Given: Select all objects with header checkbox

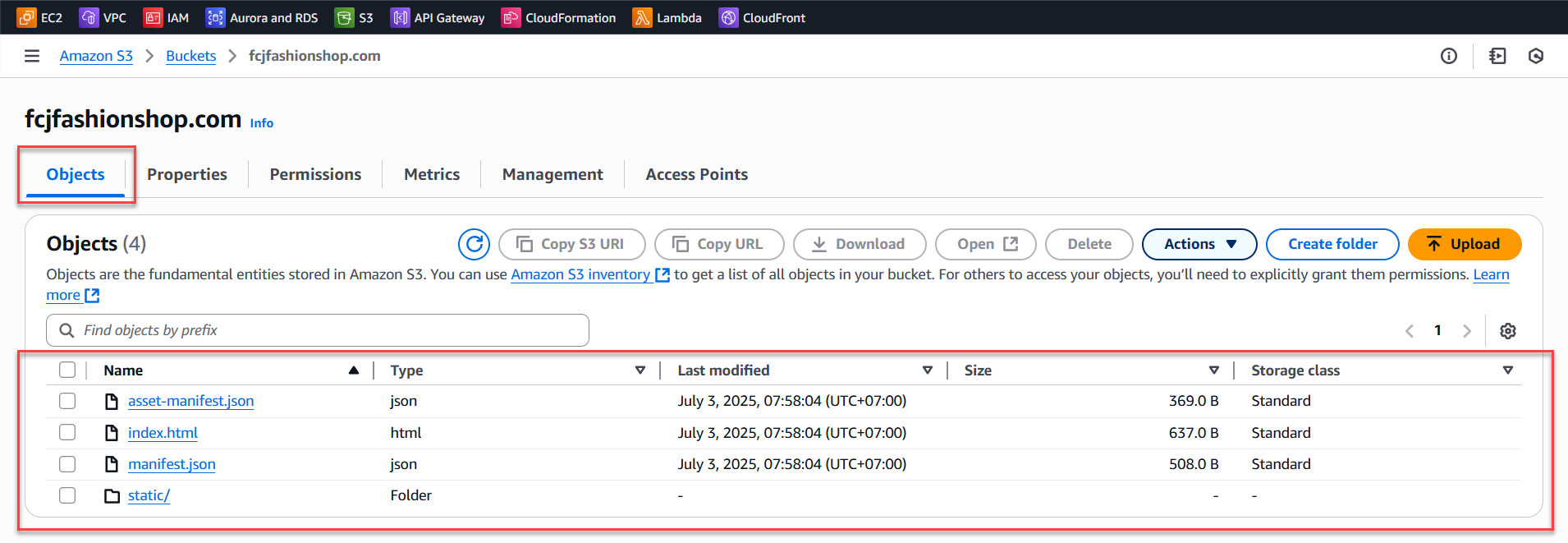Looking at the screenshot, I should [67, 370].
